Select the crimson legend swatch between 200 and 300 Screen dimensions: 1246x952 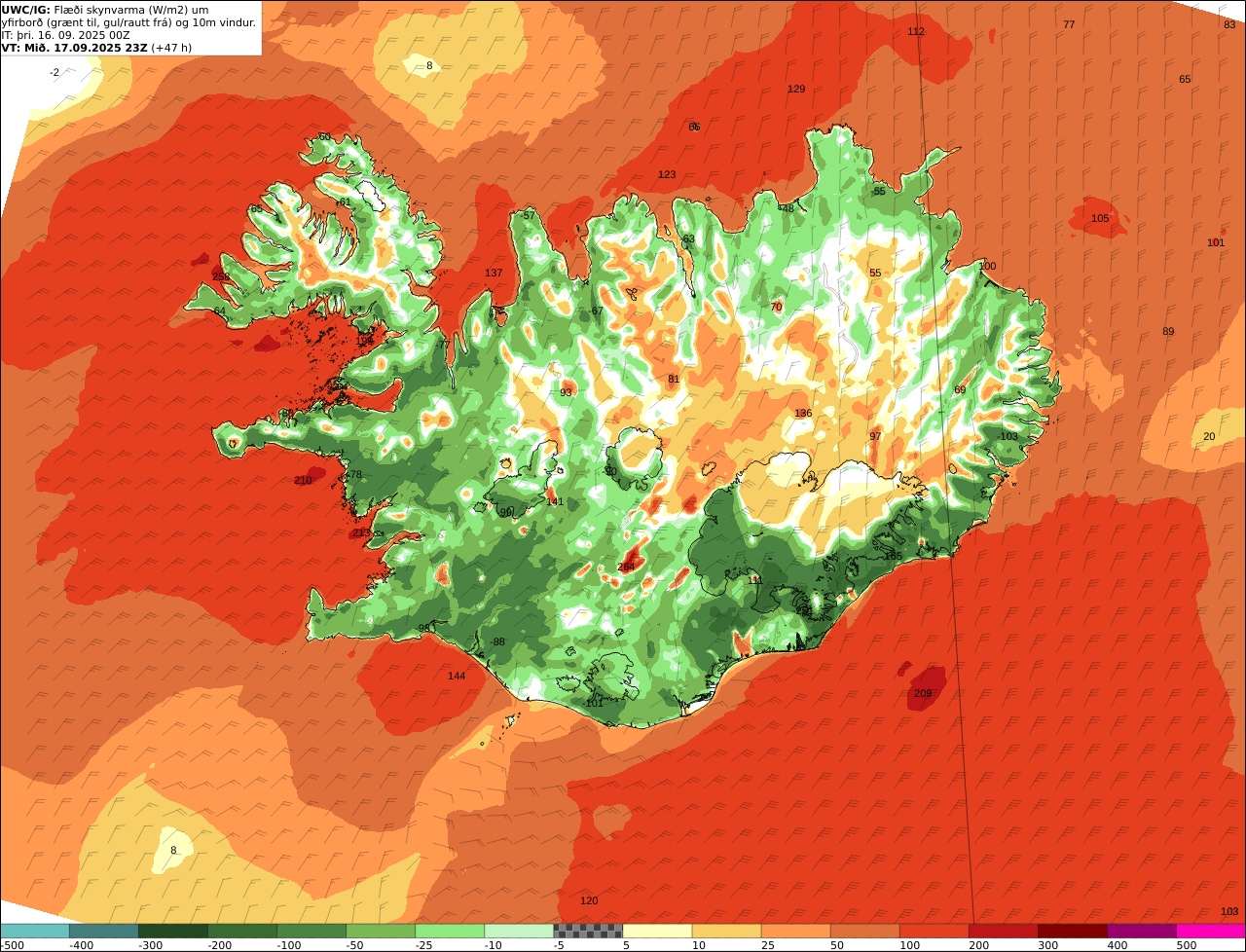[1004, 931]
